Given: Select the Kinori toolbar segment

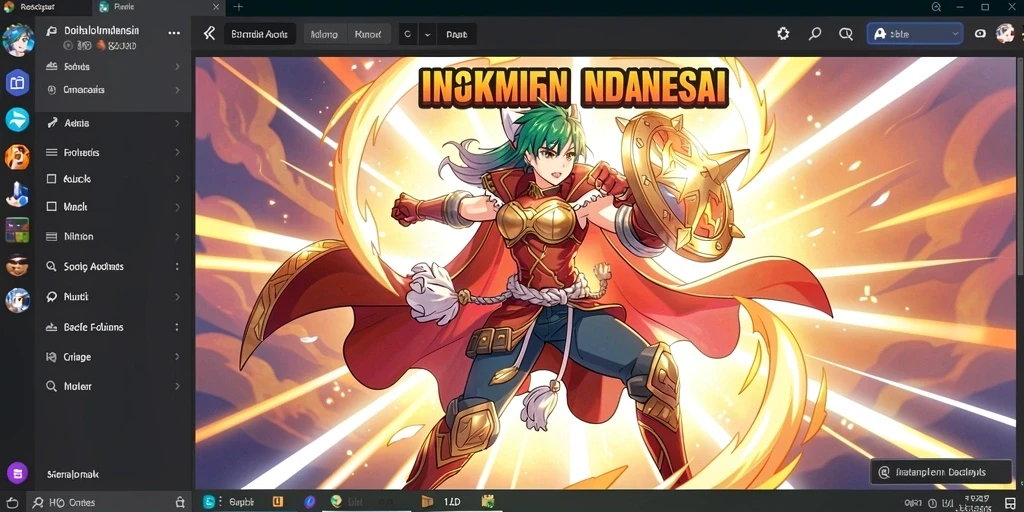Looking at the screenshot, I should pyautogui.click(x=368, y=34).
